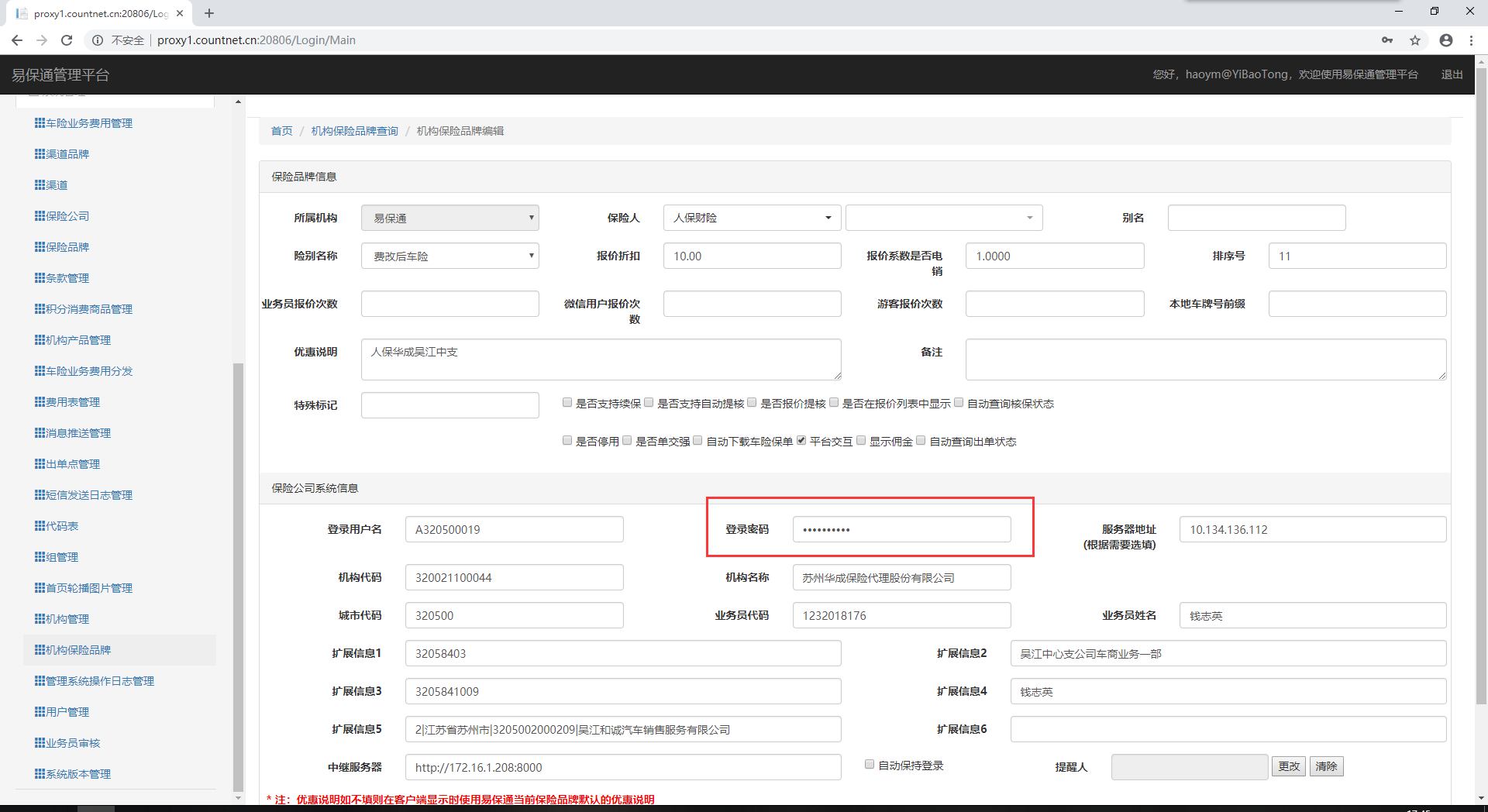Open a new browser tab
The width and height of the screenshot is (1488, 812).
coord(209,13)
